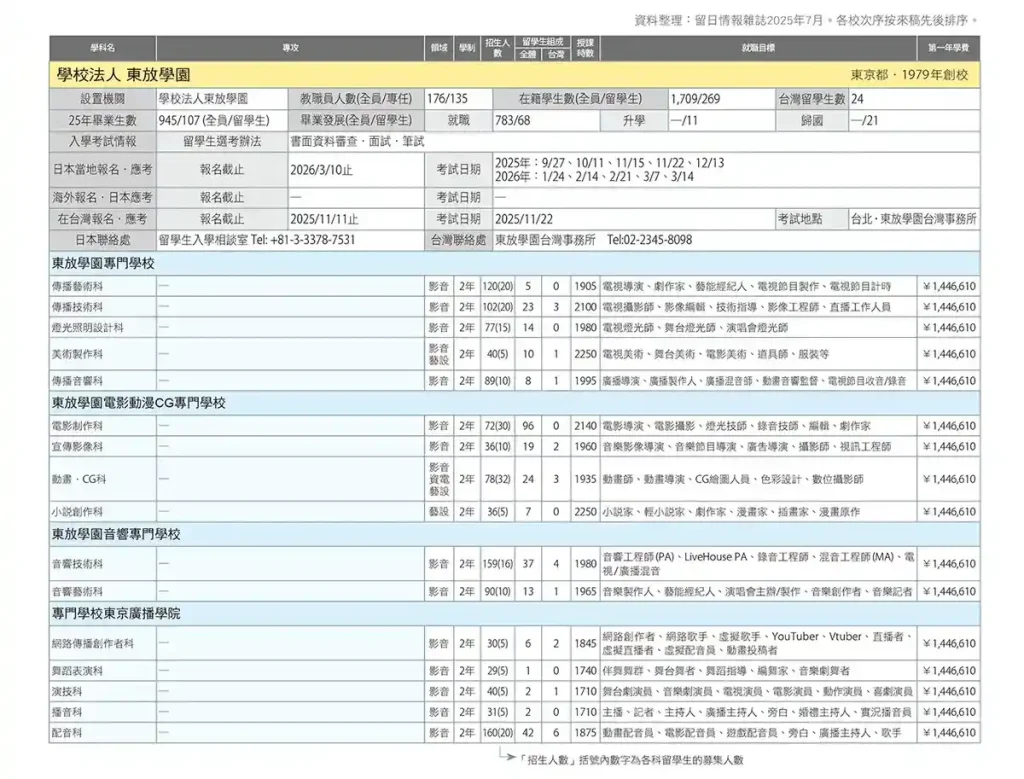Click the 東放學園電影動漫CG專門學校 heading
1024x779 pixels.
click(138, 404)
